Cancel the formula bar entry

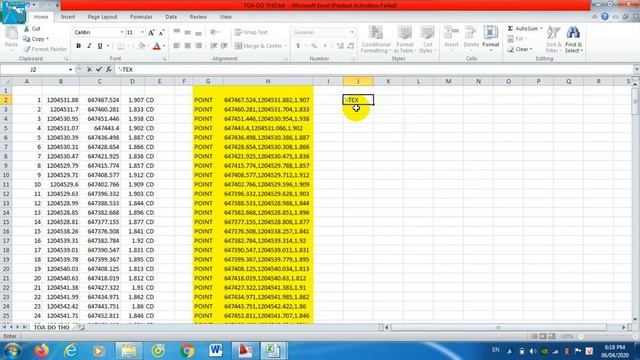pyautogui.click(x=89, y=69)
